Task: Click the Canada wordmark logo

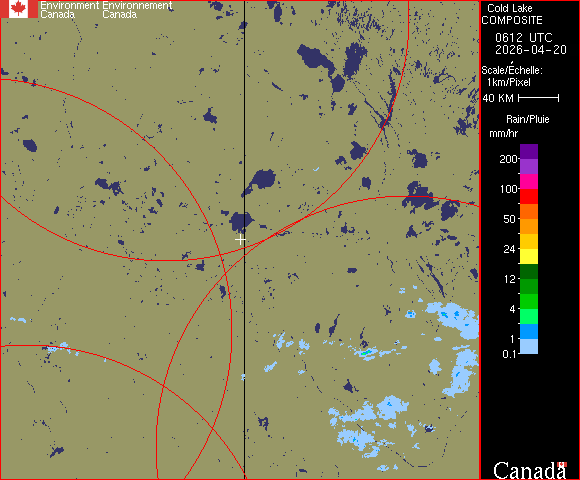Action: 530,470
